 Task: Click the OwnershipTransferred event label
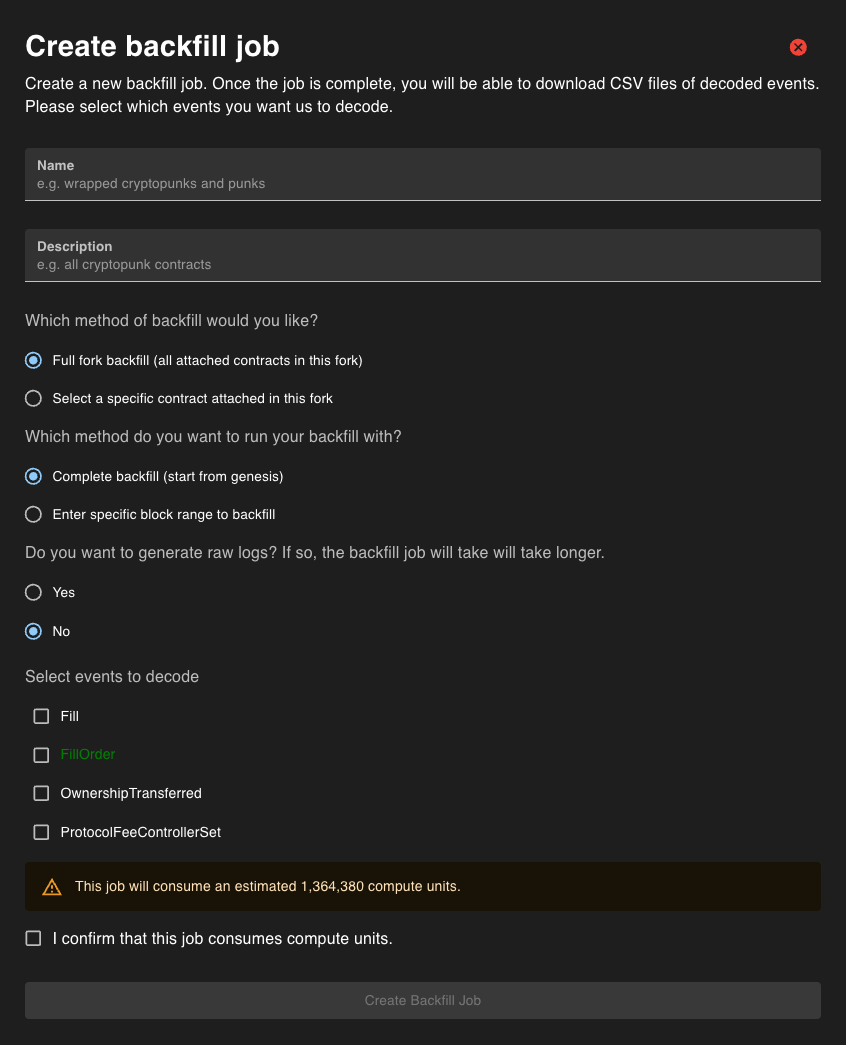click(x=131, y=793)
